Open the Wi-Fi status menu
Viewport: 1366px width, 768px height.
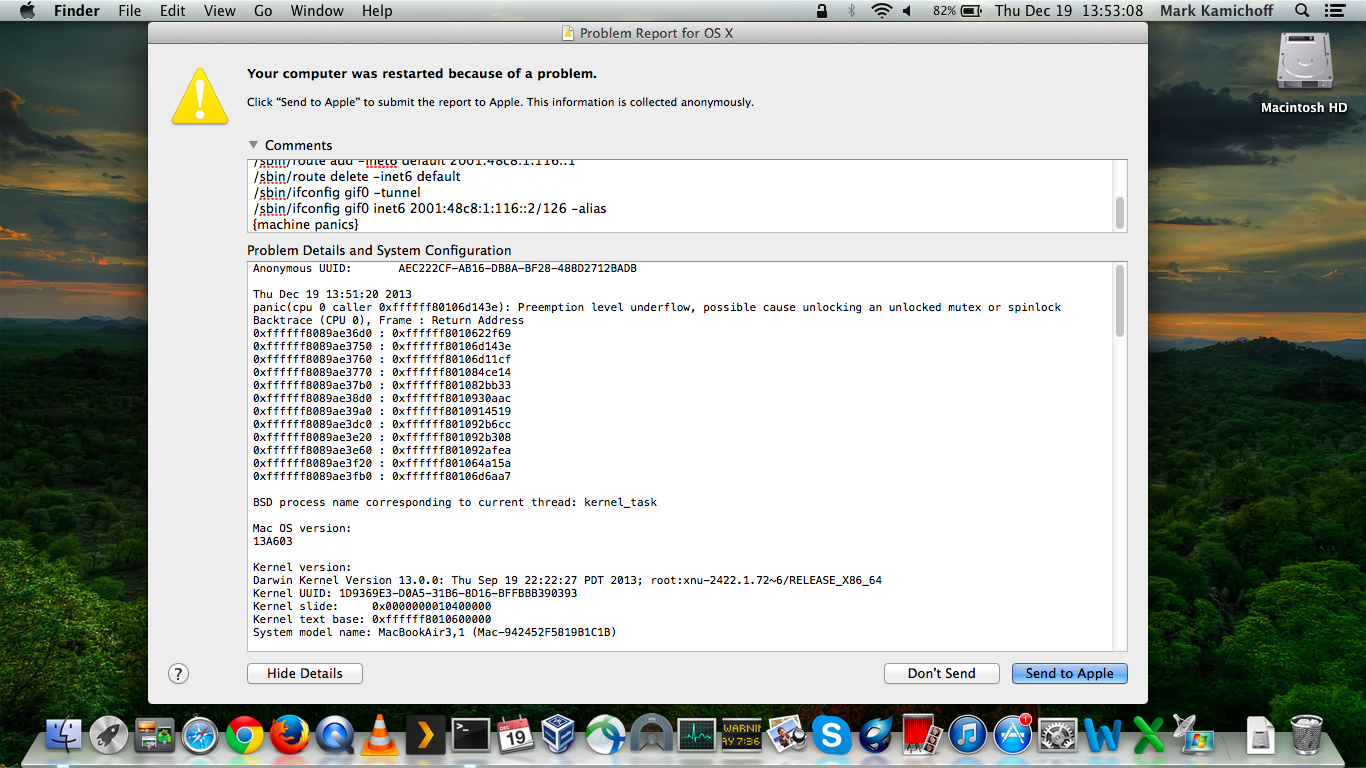(x=881, y=11)
